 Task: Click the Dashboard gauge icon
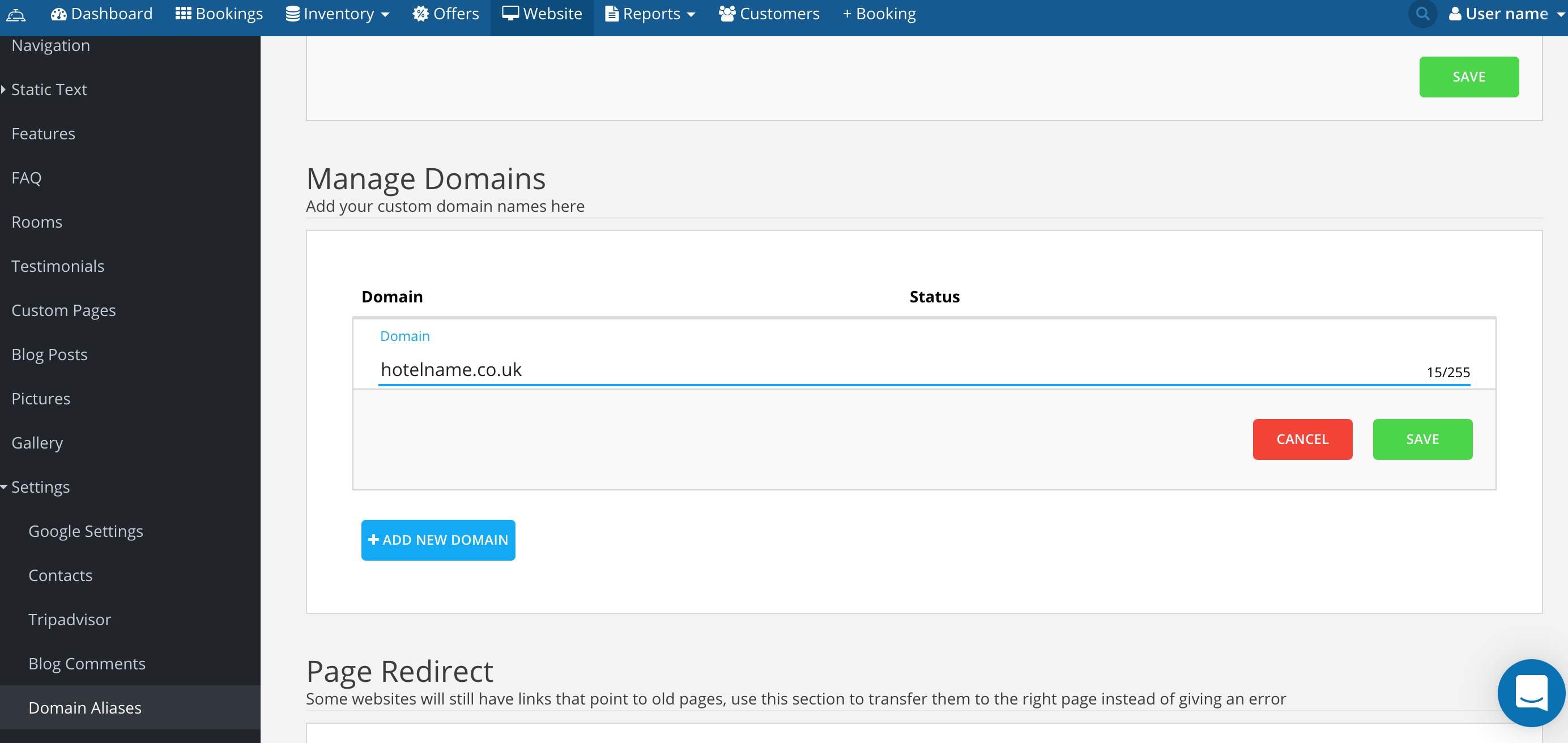click(58, 14)
